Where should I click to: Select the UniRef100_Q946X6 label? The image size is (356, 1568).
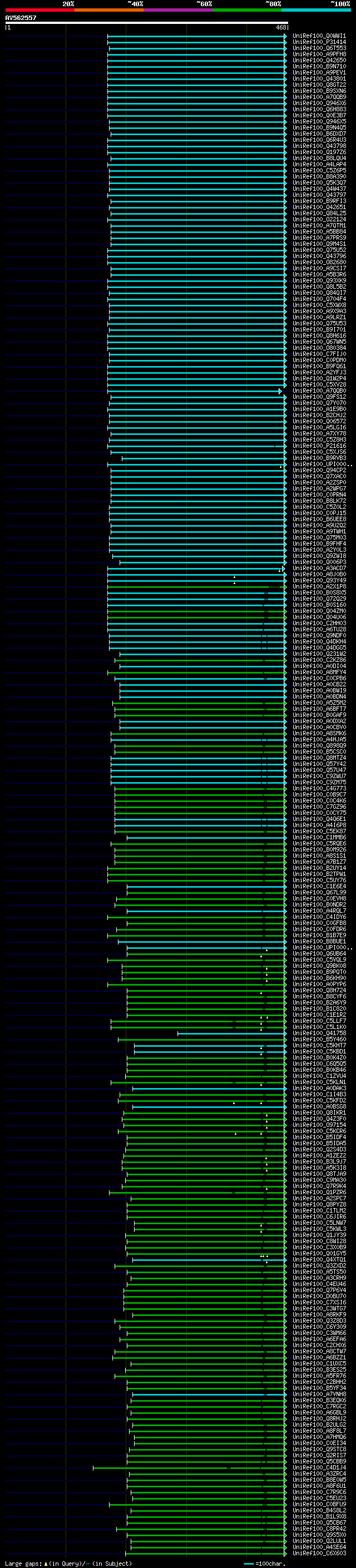click(319, 103)
